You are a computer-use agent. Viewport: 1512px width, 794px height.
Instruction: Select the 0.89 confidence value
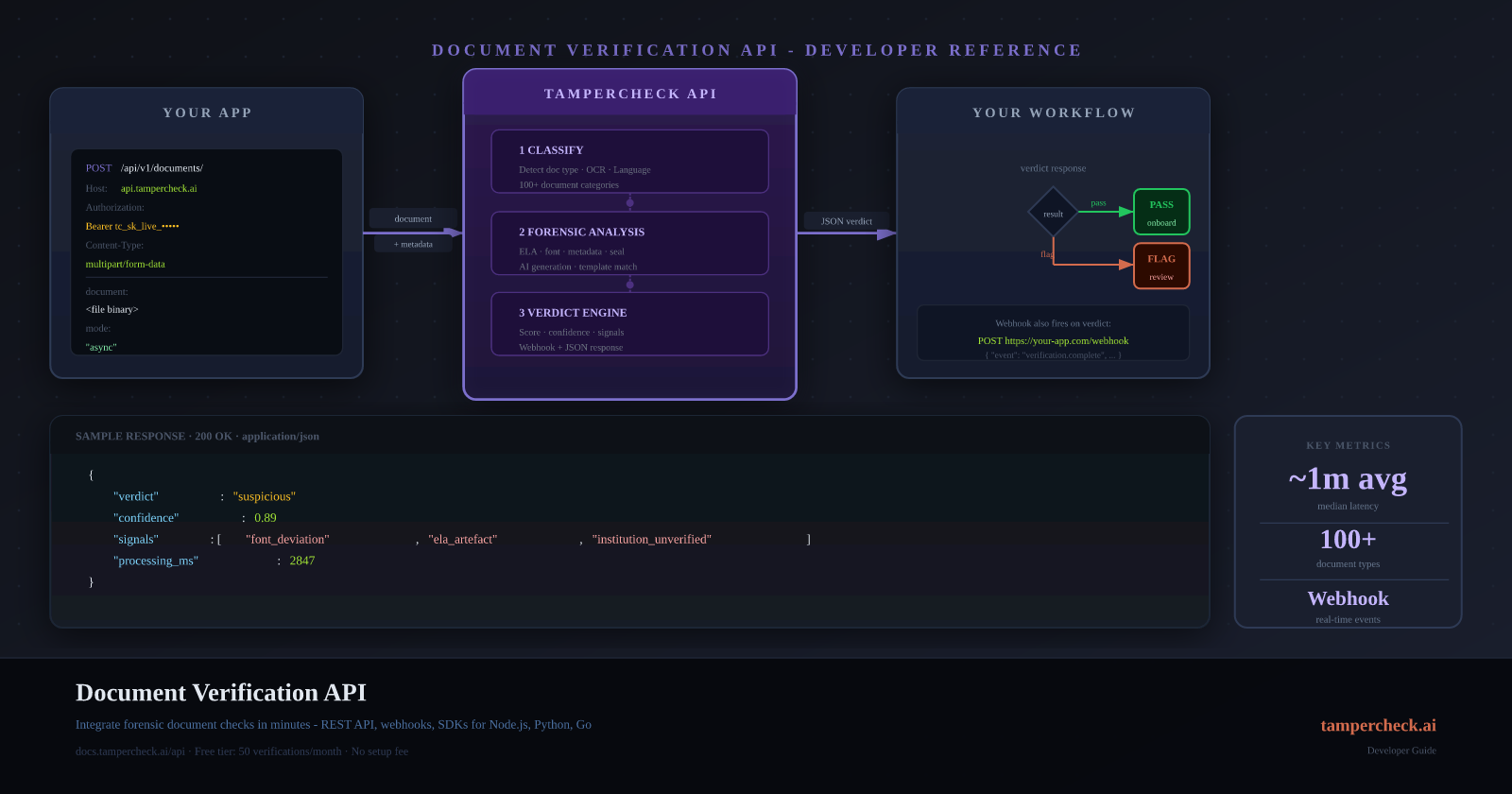pyautogui.click(x=266, y=518)
